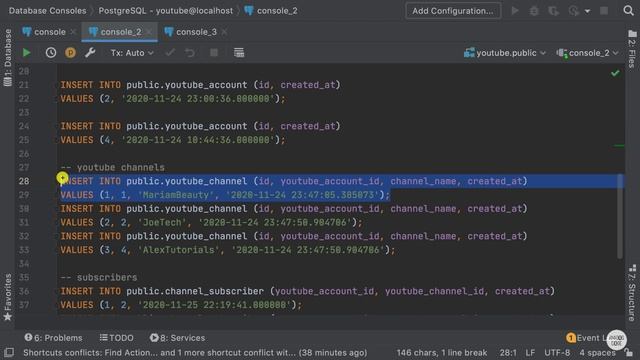
Task: Click the orange playground P icon
Action: coord(70,53)
